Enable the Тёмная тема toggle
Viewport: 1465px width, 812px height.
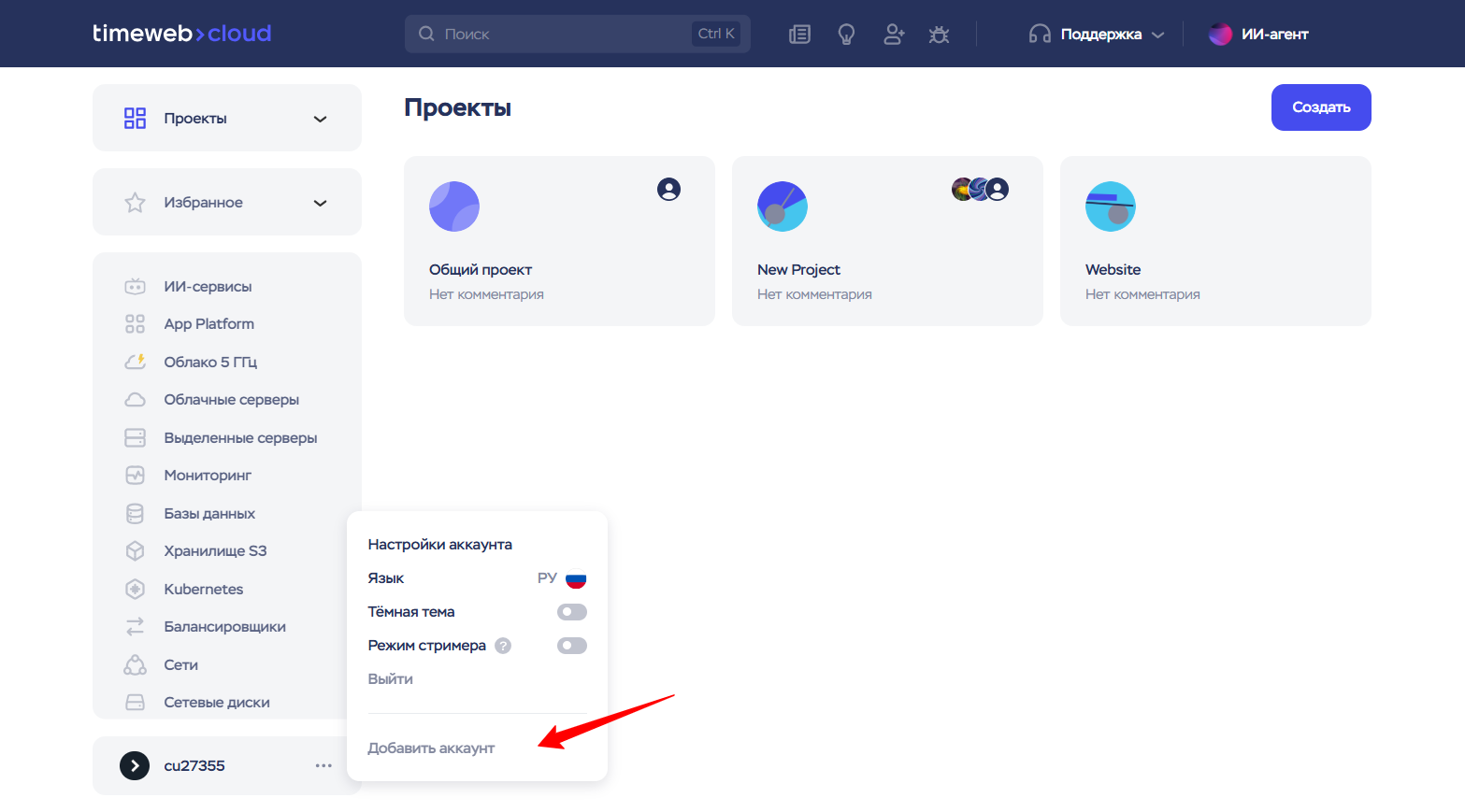(572, 612)
